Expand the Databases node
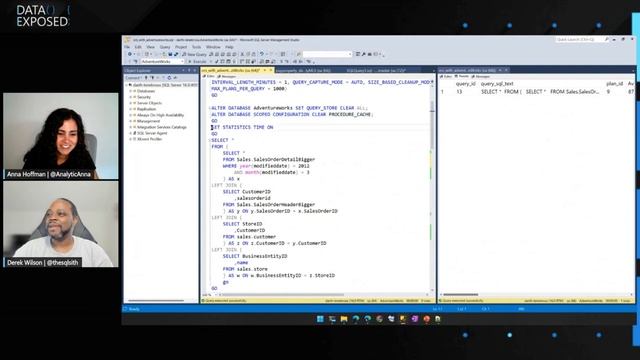Viewport: 640px width, 360px height. coord(131,91)
